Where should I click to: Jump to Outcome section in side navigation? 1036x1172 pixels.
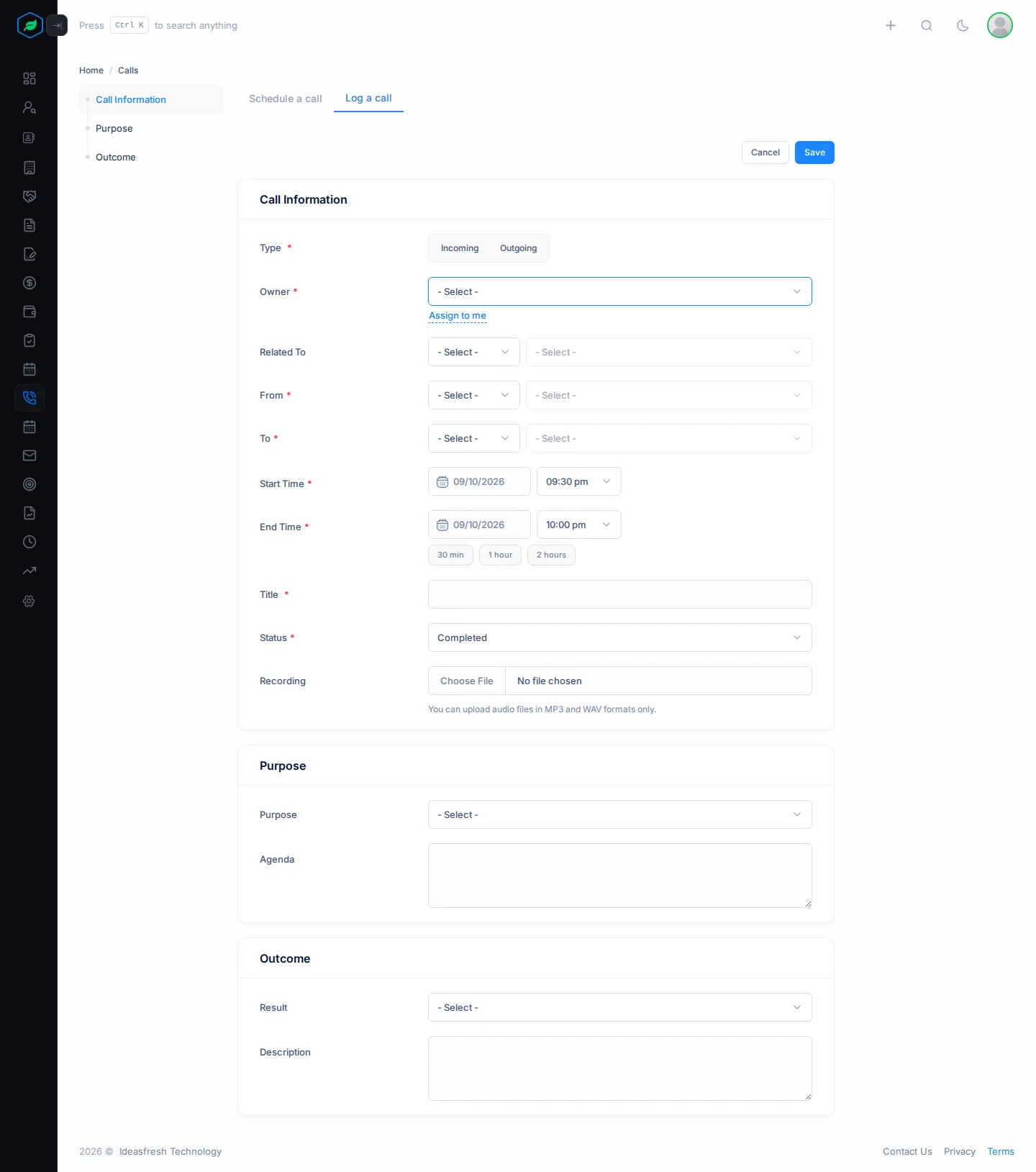116,157
